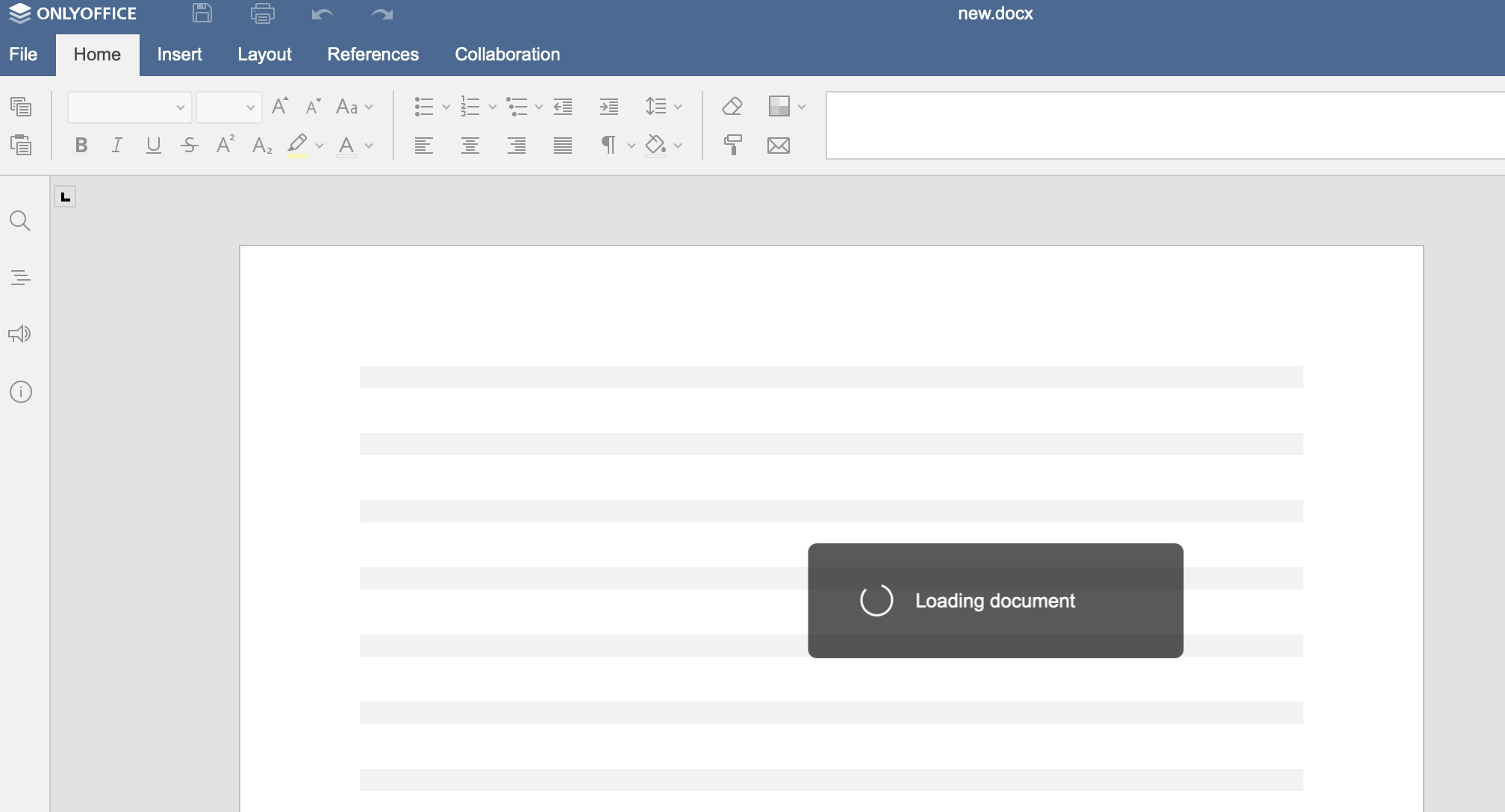Open the font color dropdown arrow

pyautogui.click(x=369, y=146)
